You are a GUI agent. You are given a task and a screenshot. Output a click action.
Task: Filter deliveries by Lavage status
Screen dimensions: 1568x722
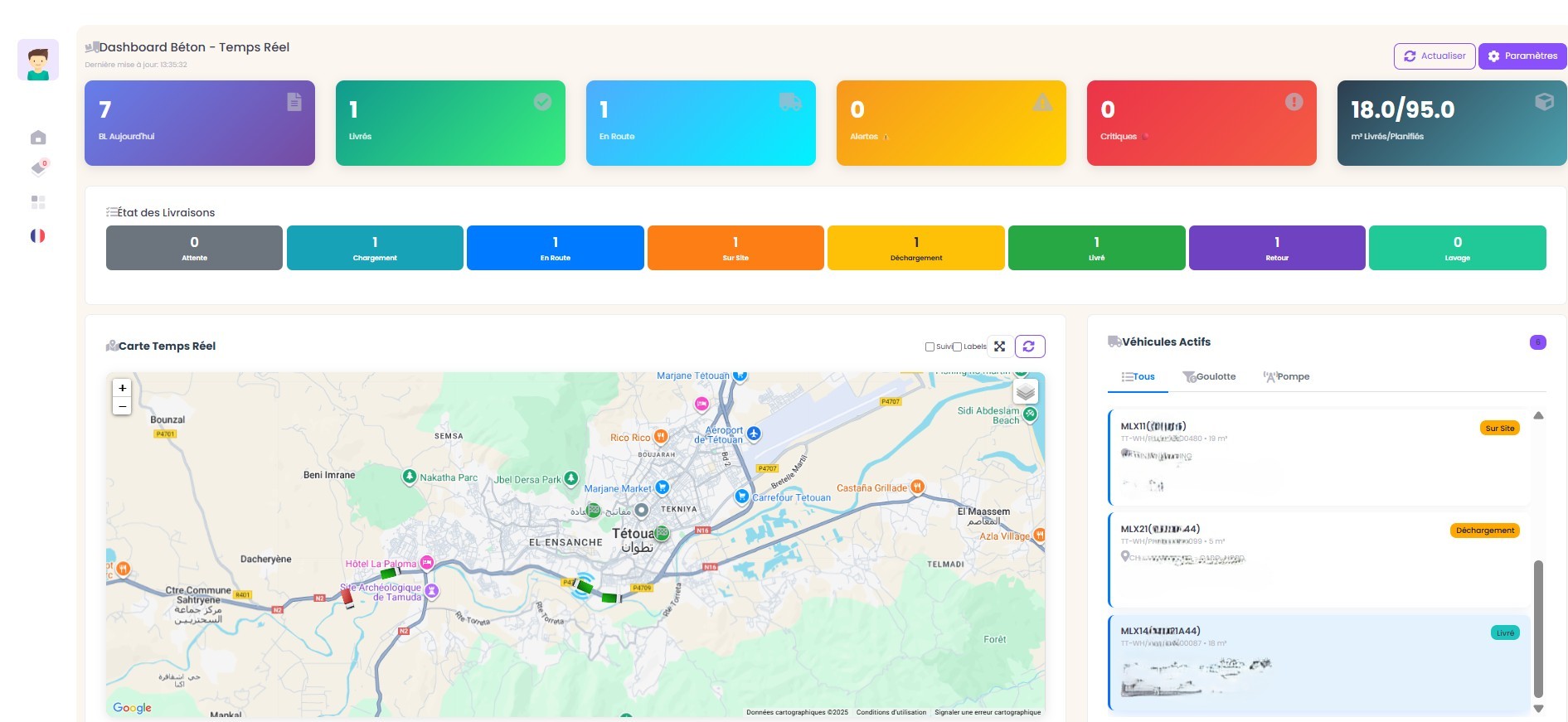pos(1458,248)
